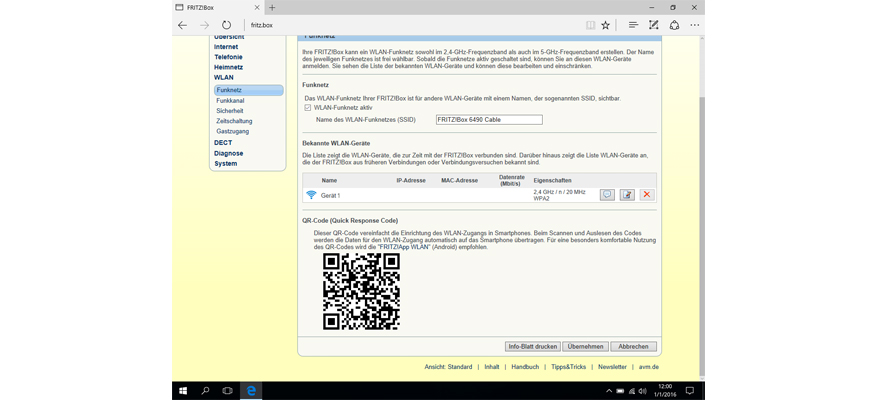Click the SSID name input field

(488, 120)
